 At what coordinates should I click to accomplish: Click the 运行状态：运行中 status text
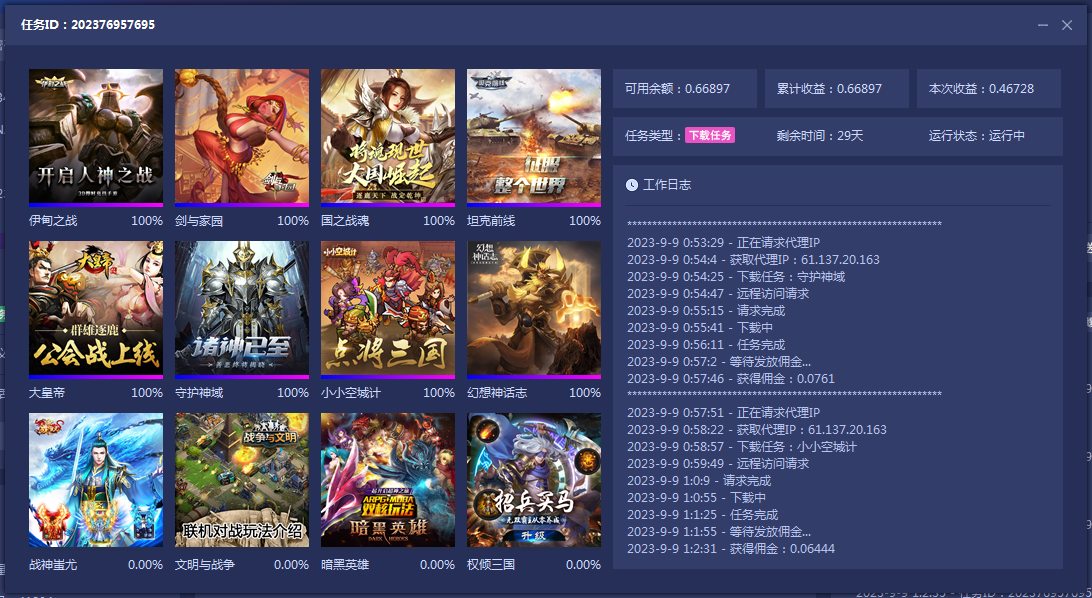coord(977,136)
